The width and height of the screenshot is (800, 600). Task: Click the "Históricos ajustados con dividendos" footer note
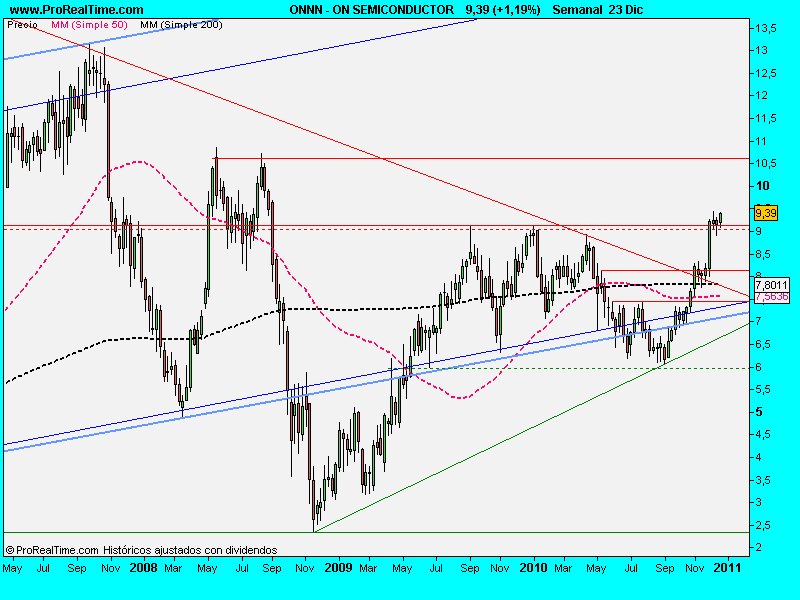[x=190, y=550]
